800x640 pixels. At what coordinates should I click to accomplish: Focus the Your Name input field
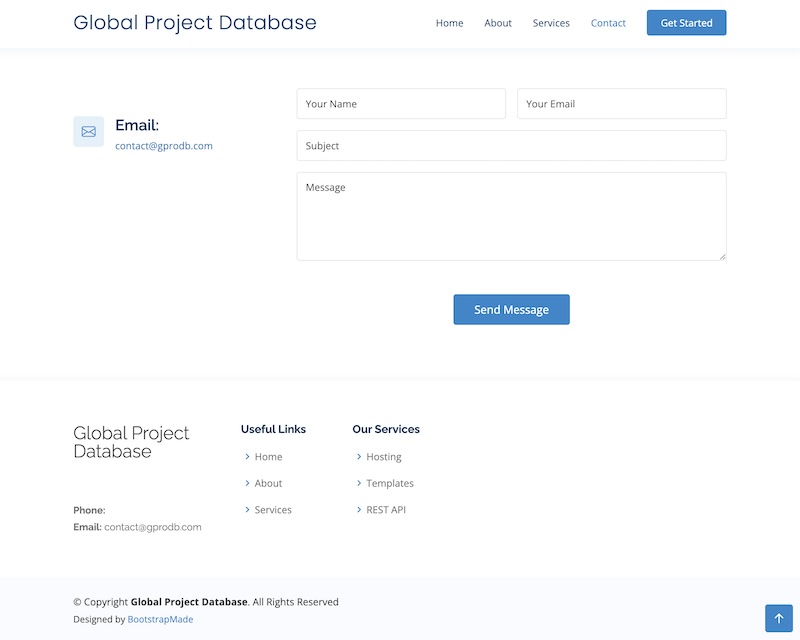[401, 104]
